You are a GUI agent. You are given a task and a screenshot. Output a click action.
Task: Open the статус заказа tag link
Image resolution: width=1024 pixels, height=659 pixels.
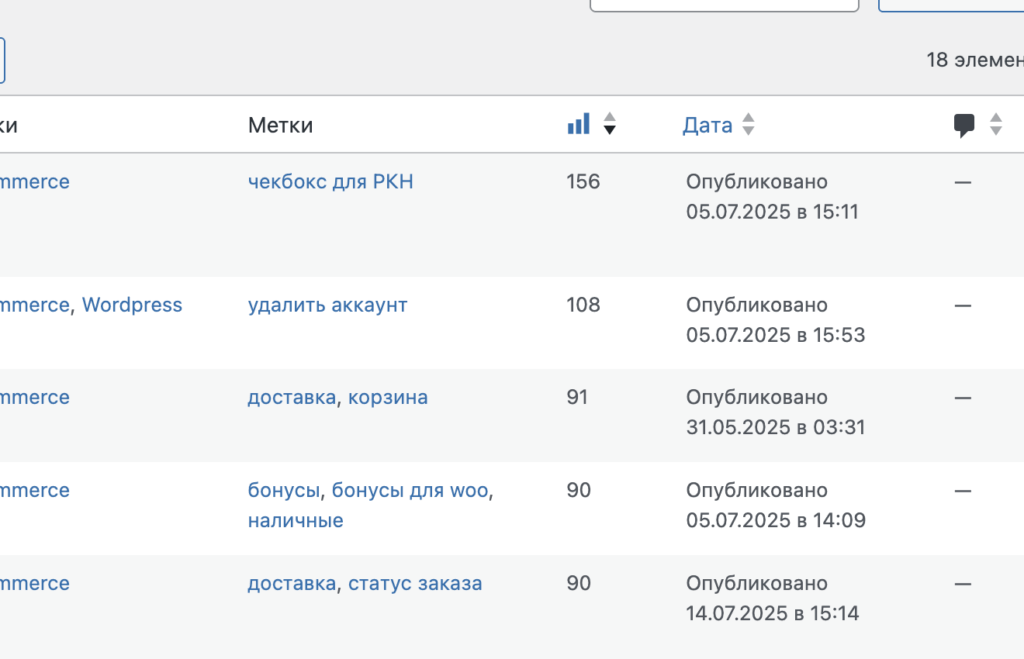tap(415, 583)
